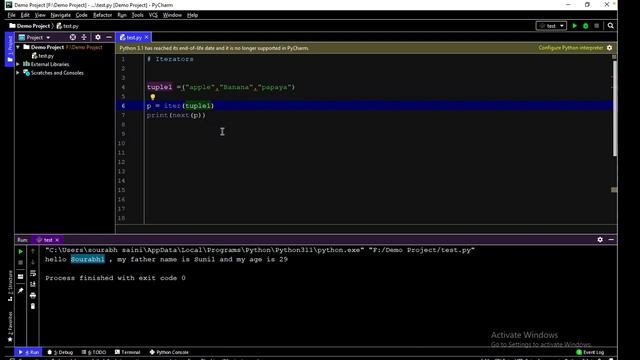Click the editor vertical scrollbar
640x360 pixels.
pyautogui.click(x=614, y=108)
